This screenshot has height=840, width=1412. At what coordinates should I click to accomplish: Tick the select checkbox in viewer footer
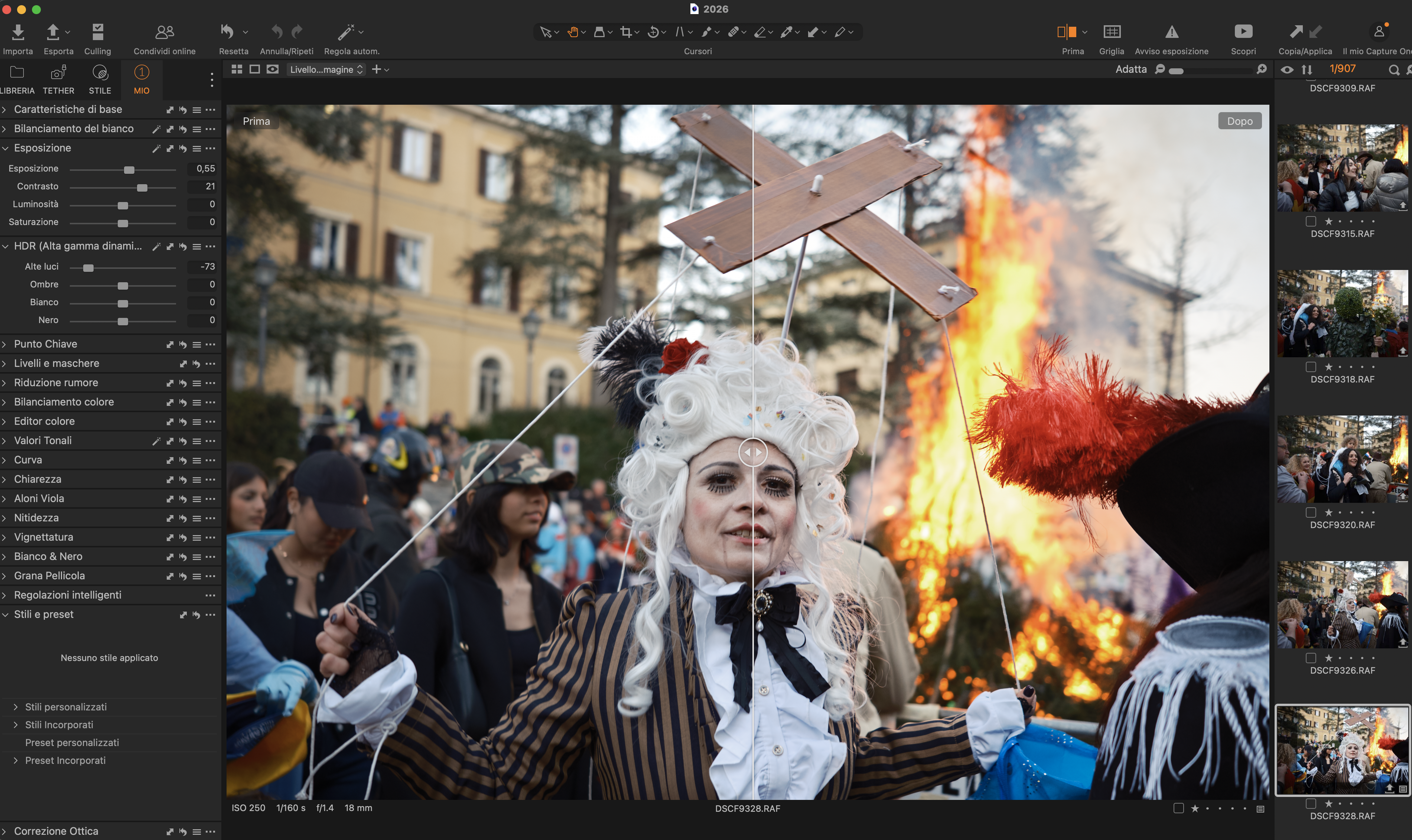[x=1178, y=808]
